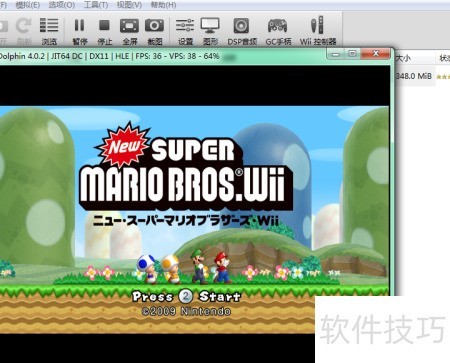Viewport: 450px width, 363px height.
Task: Open the 设置 settings sliders icon
Action: tap(185, 31)
